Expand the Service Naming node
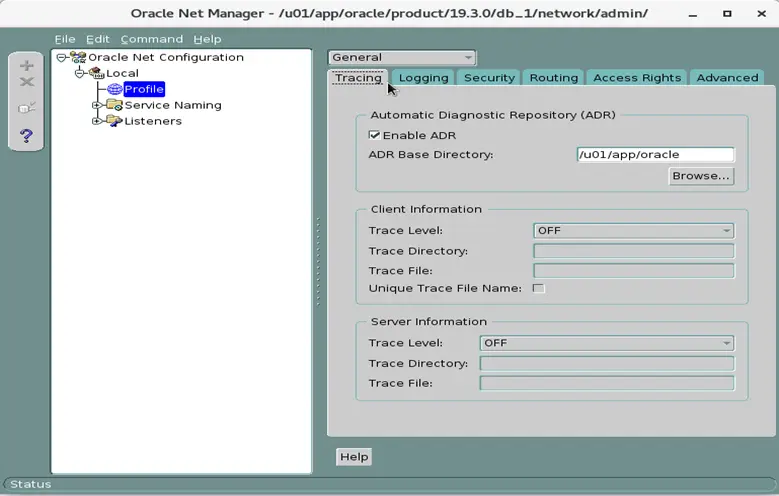 click(96, 105)
